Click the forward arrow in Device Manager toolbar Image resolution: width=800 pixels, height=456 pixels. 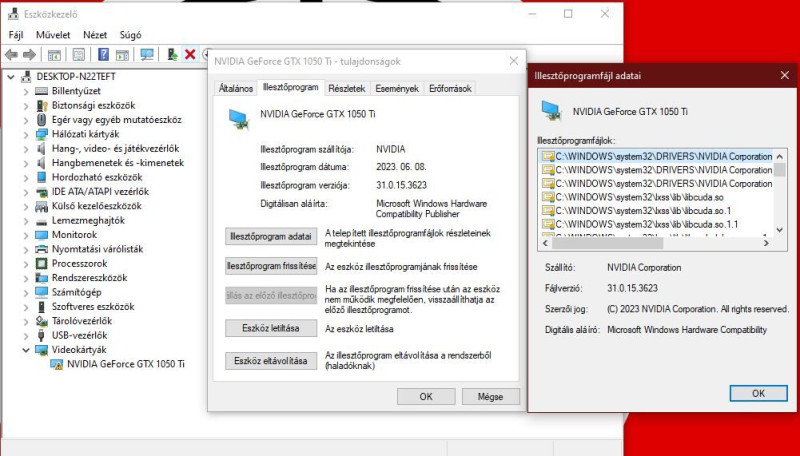(x=29, y=55)
